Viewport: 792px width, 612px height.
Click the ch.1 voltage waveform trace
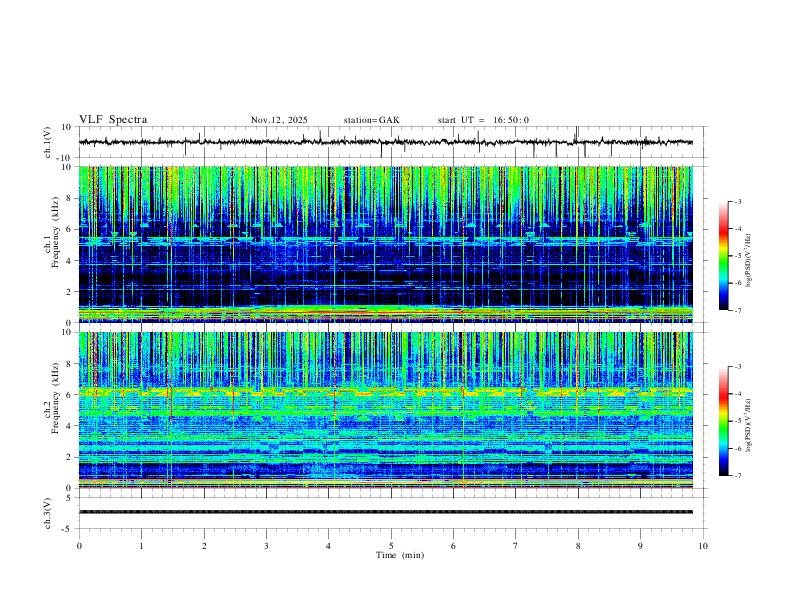(x=386, y=142)
